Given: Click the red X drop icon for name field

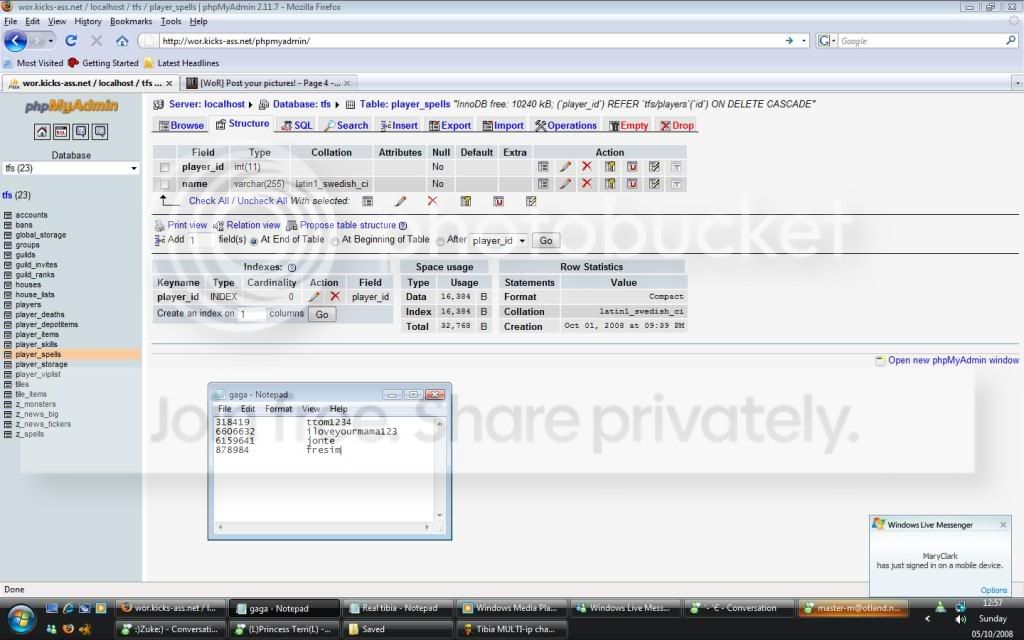Looking at the screenshot, I should (x=586, y=184).
